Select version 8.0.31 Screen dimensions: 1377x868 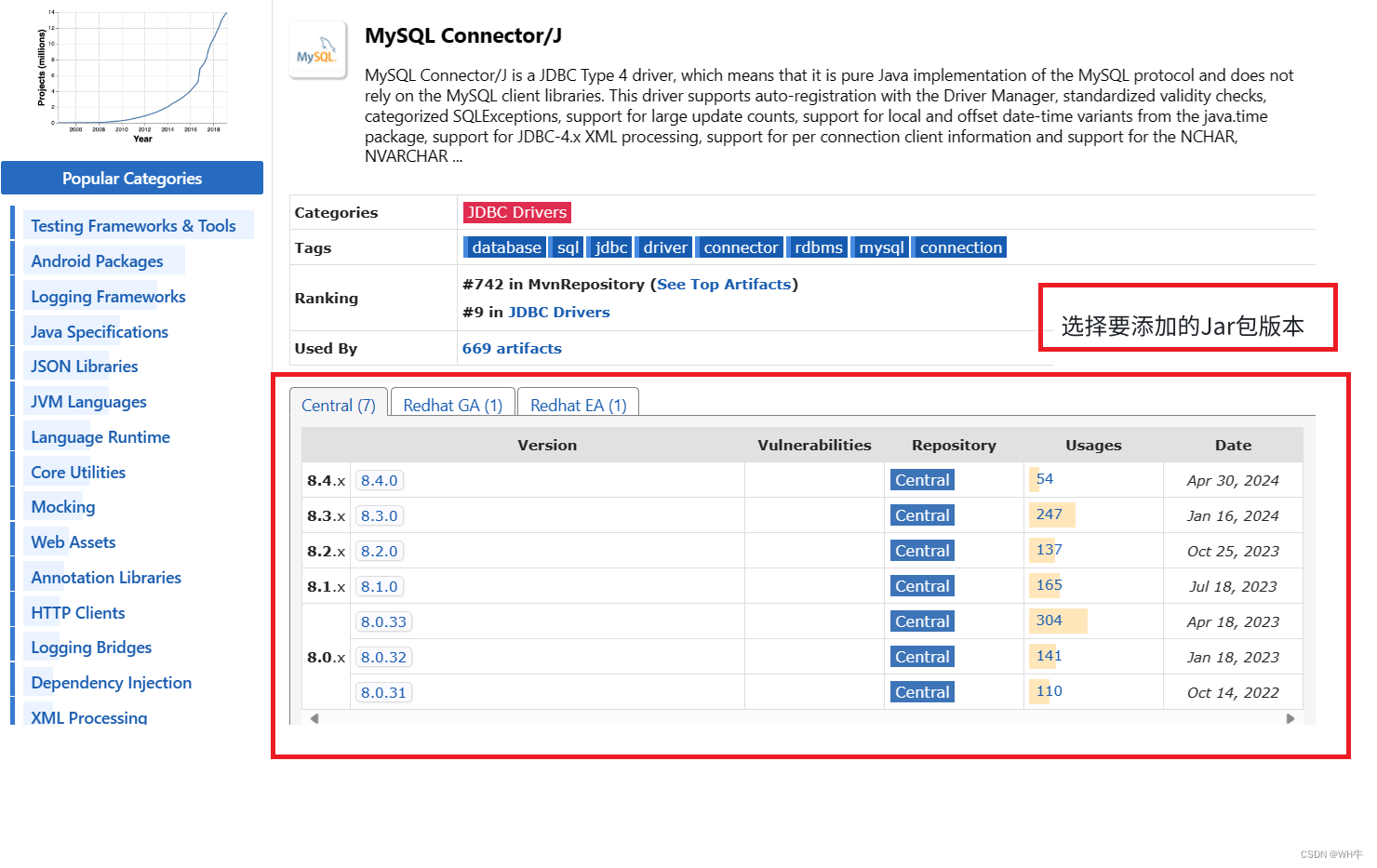(x=384, y=693)
